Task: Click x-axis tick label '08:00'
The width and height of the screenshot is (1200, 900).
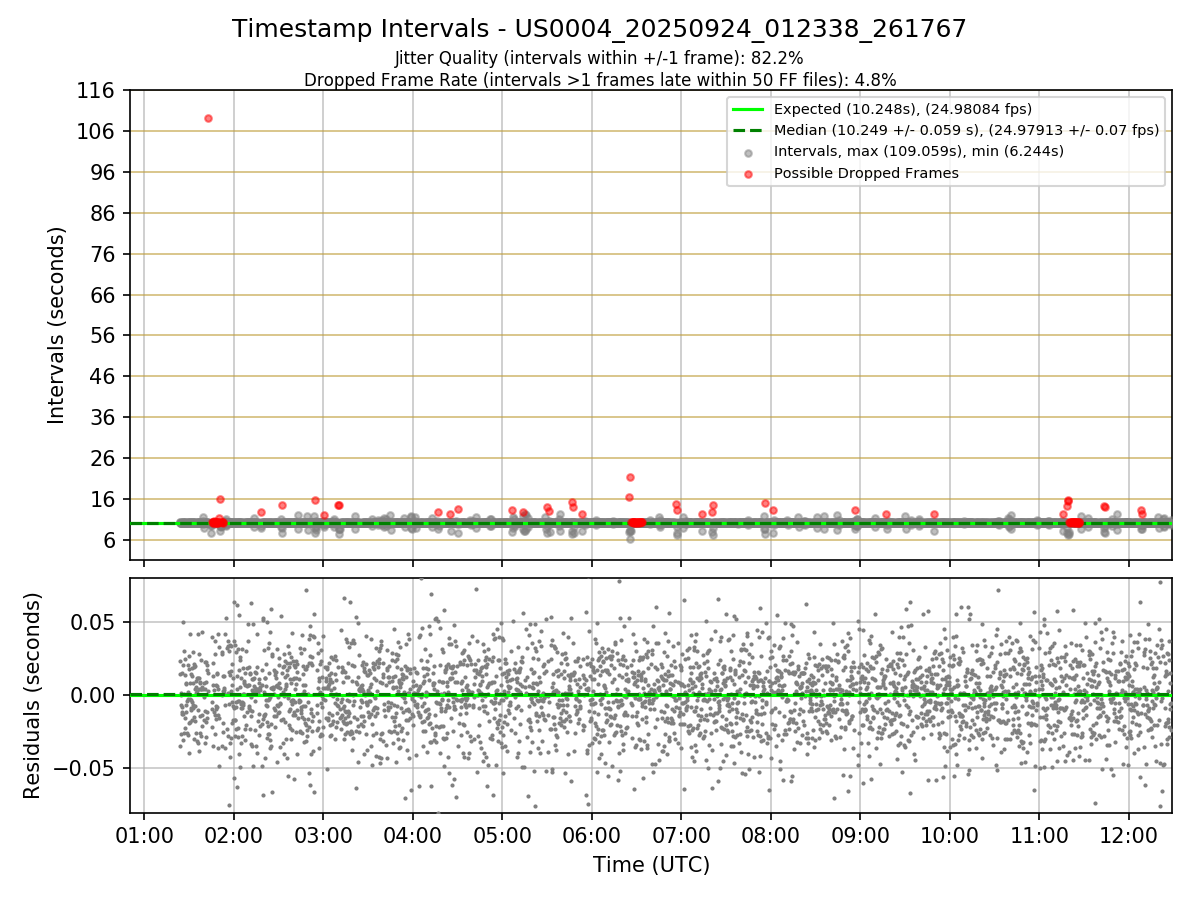Action: coord(770,836)
